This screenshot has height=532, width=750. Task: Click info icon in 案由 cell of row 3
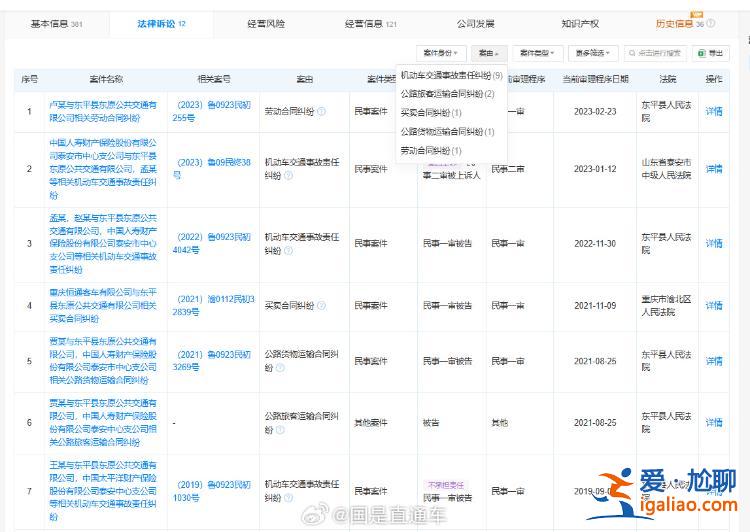pos(288,250)
